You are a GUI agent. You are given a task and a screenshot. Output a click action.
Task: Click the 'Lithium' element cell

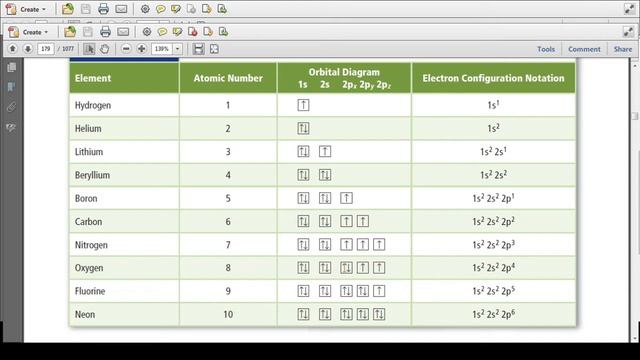(x=124, y=151)
